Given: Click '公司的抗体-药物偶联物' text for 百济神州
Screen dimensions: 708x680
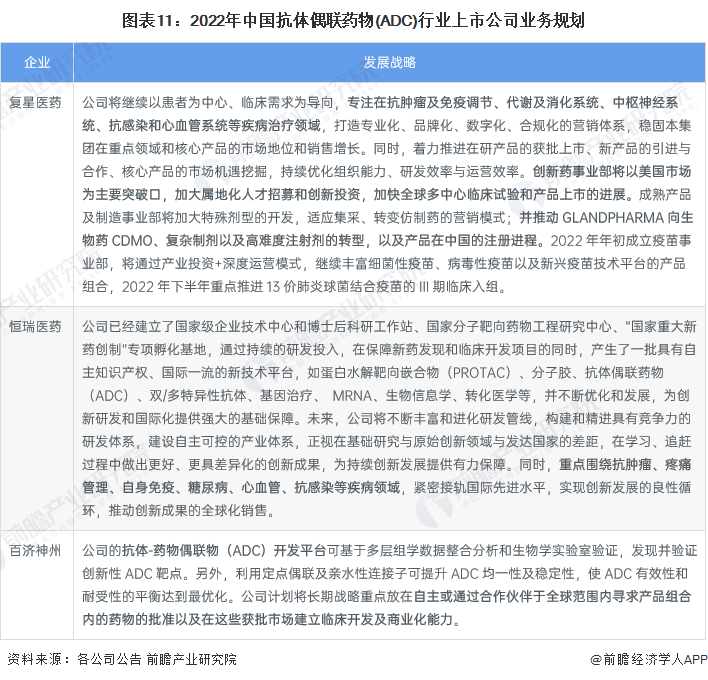Looking at the screenshot, I should (x=150, y=550).
